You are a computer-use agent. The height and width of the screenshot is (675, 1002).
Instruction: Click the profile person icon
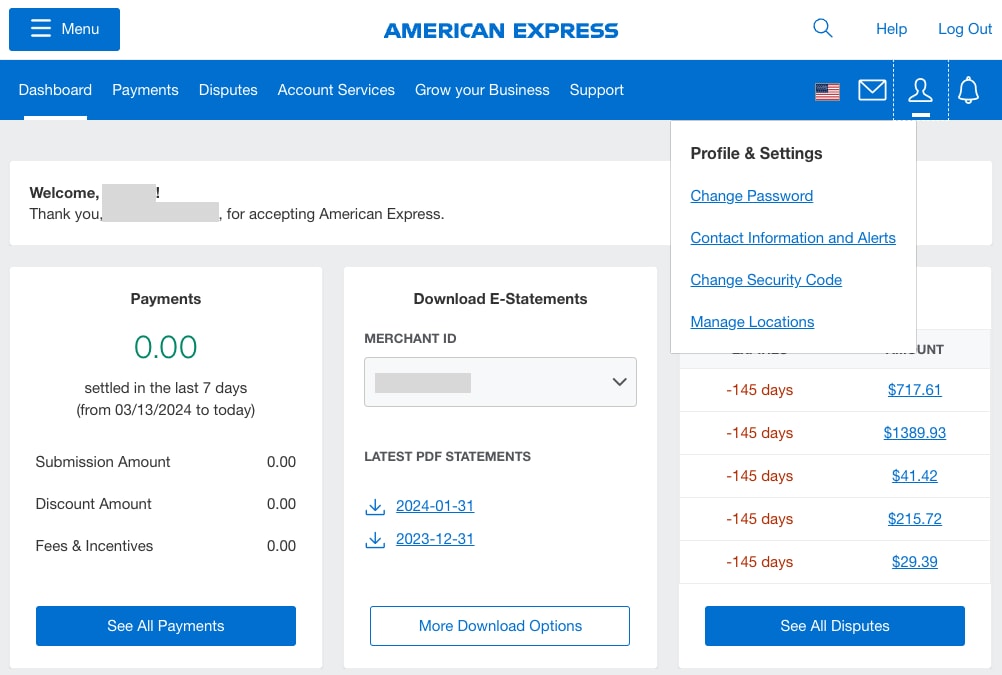pyautogui.click(x=919, y=89)
